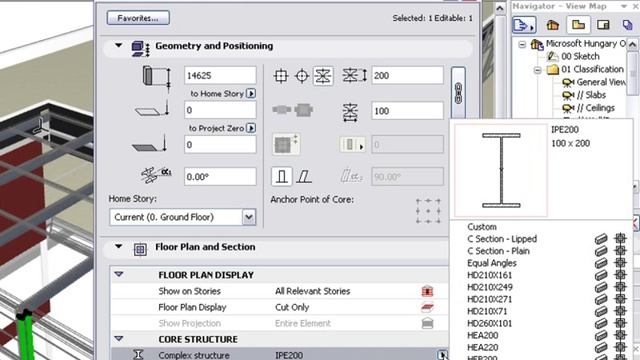Edit the 0.00° rotation angle field
This screenshot has height=360, width=640.
pyautogui.click(x=220, y=177)
